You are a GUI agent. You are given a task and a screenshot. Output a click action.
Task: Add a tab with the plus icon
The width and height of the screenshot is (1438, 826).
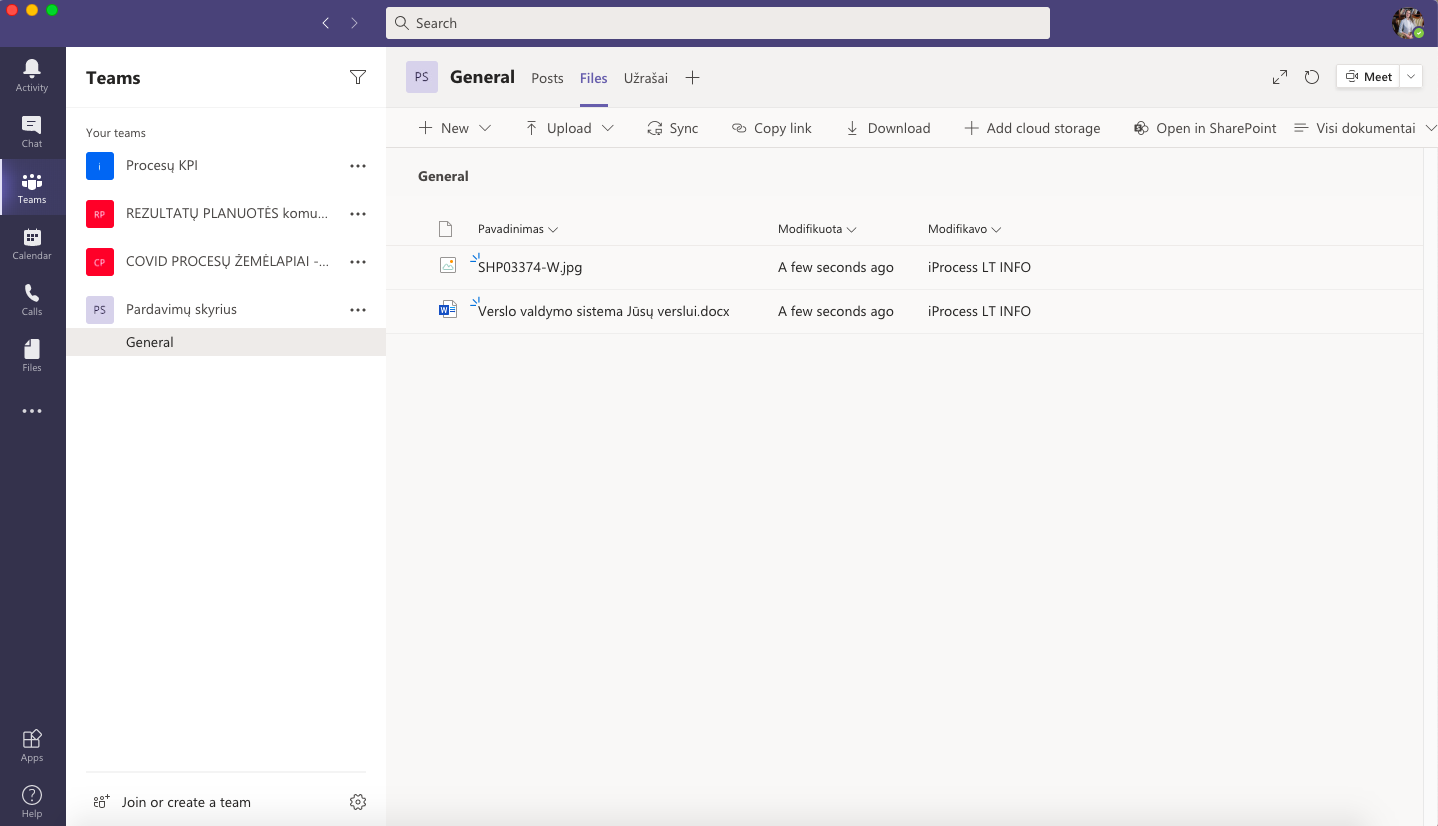point(692,78)
